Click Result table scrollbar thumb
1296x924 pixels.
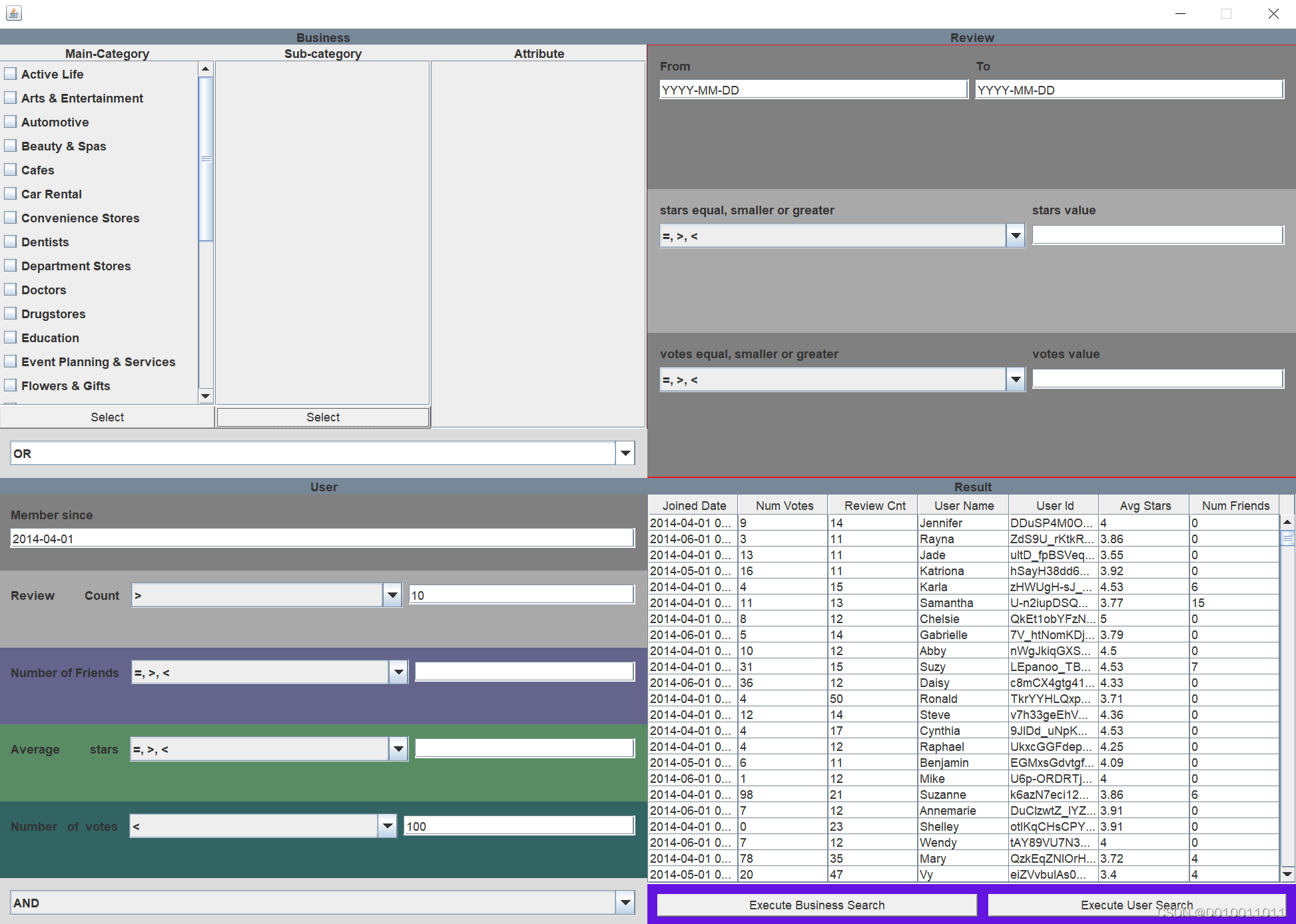click(1287, 539)
